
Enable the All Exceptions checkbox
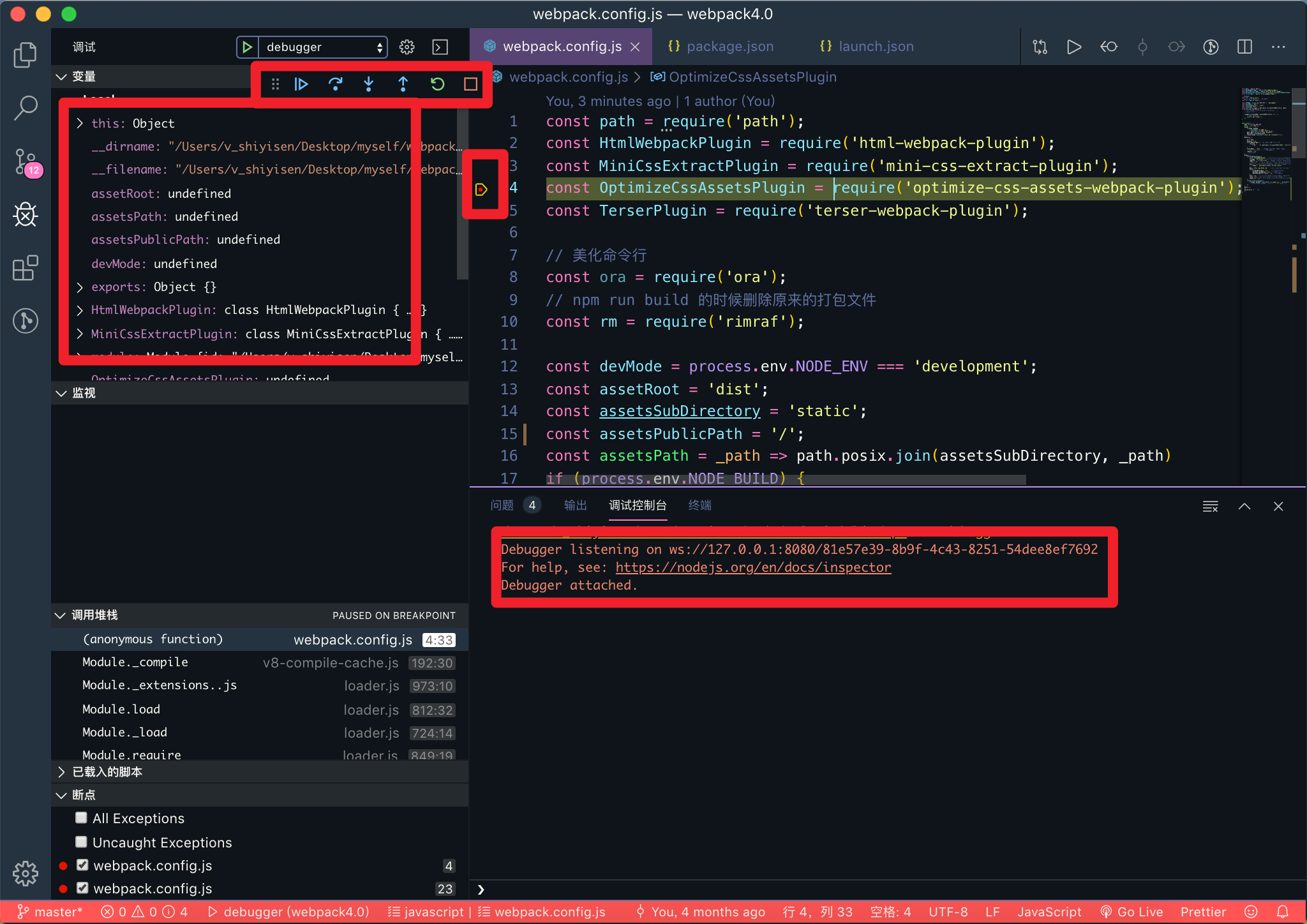pos(80,817)
